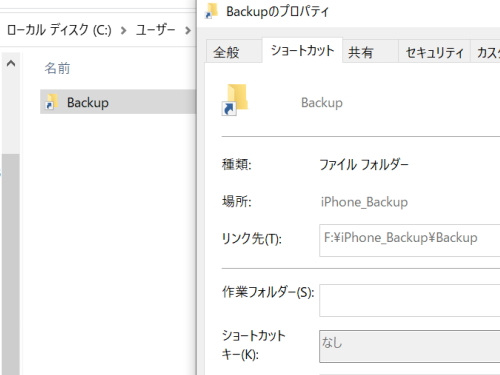Click the 場所 value iPhone_Backup
This screenshot has height=375, width=500.
click(364, 202)
